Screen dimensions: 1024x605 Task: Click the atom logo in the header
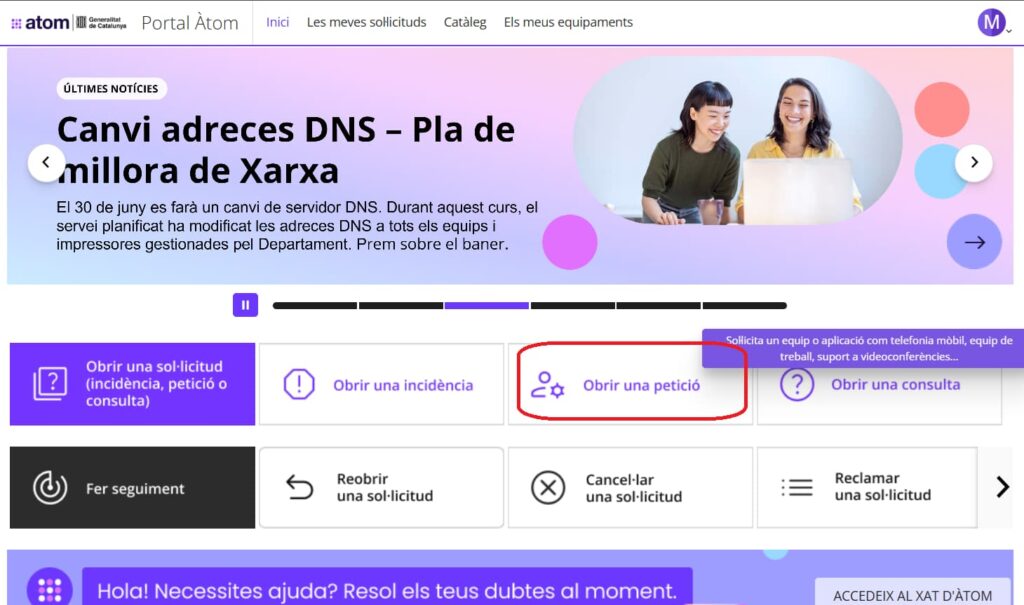coord(40,23)
